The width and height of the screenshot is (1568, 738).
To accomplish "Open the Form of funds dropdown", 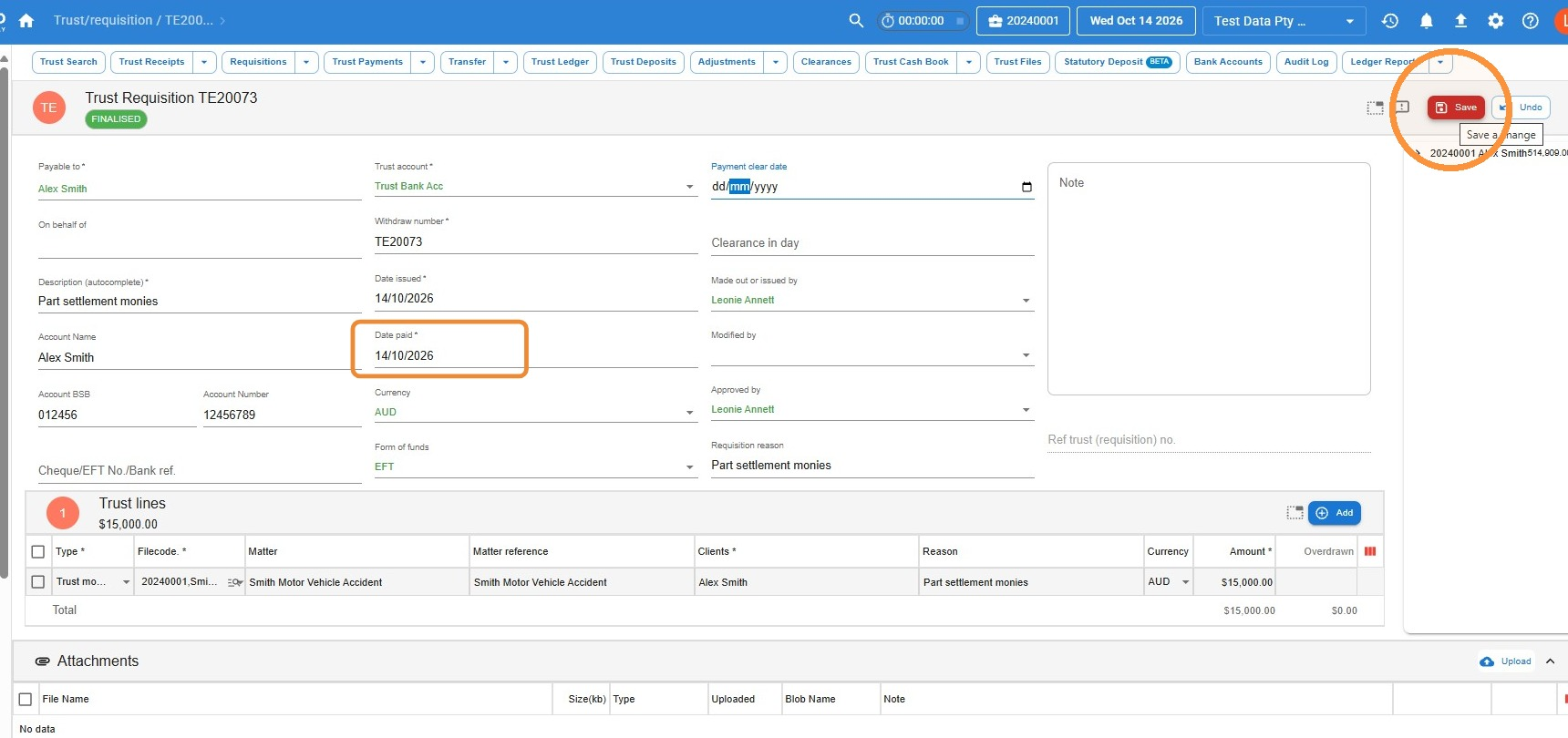I will 536,466.
